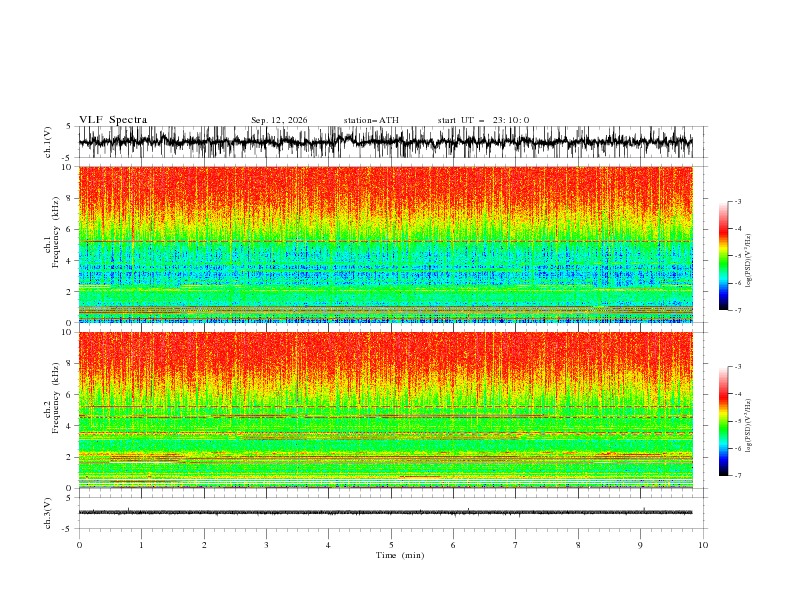Click the start UT 23:10:0 label
The height and width of the screenshot is (612, 792).
pyautogui.click(x=483, y=120)
